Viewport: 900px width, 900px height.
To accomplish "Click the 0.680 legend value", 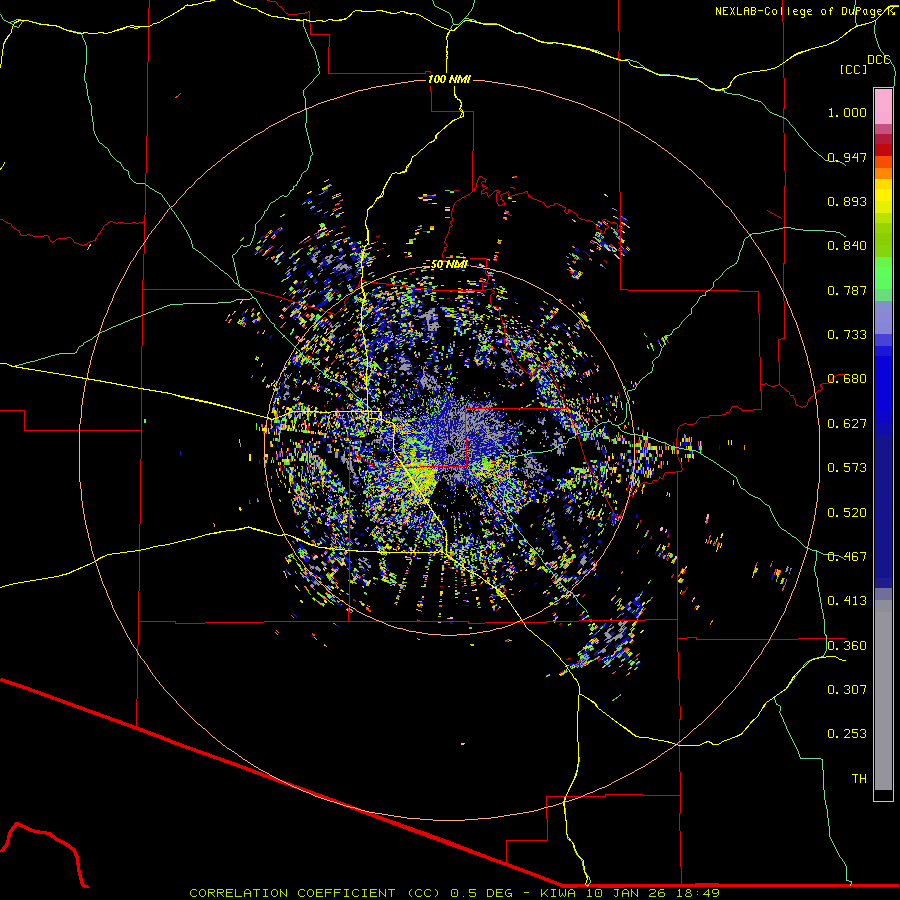I will click(x=847, y=379).
